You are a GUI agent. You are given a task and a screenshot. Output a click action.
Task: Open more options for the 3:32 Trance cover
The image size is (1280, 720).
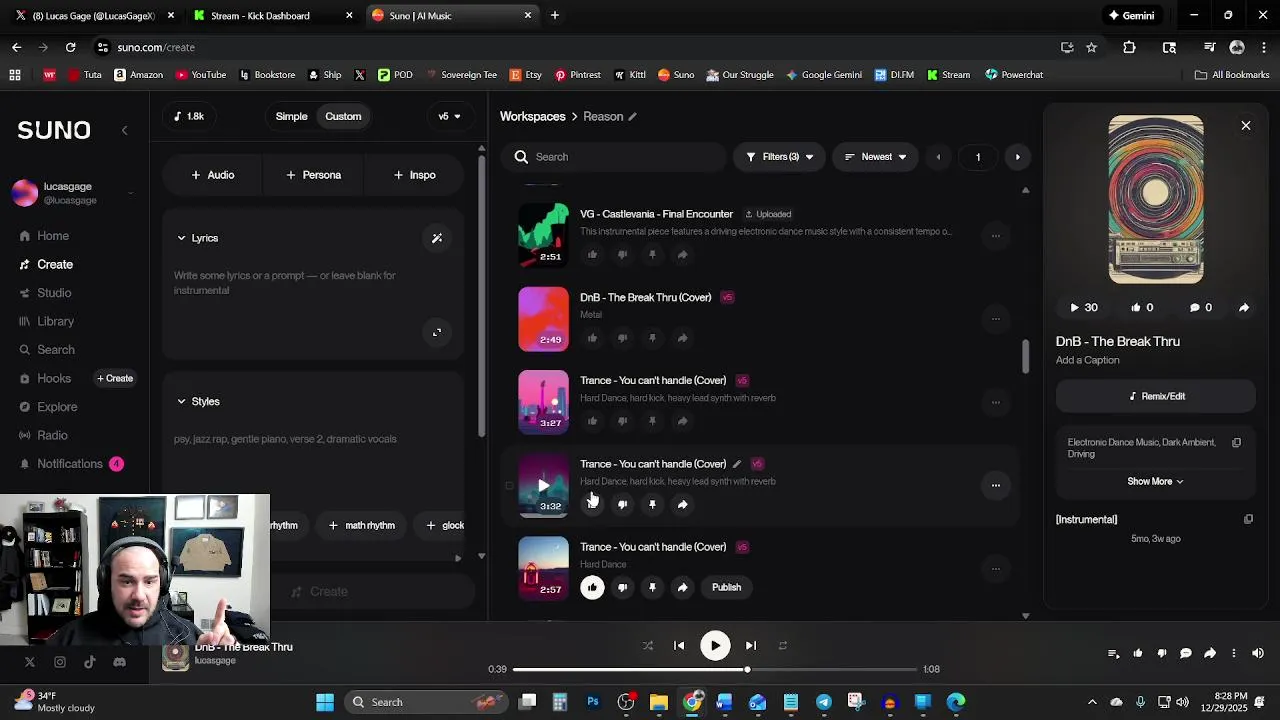coord(995,485)
